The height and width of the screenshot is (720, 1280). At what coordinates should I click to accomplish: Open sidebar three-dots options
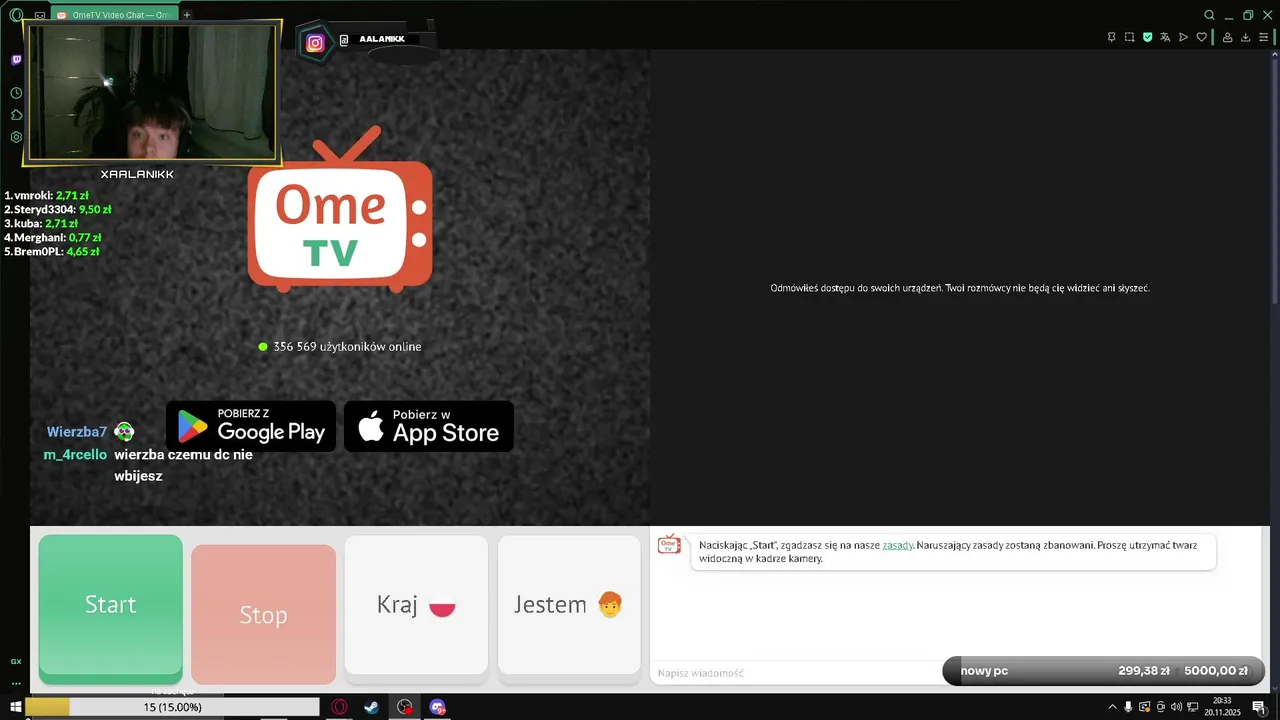[x=16, y=683]
